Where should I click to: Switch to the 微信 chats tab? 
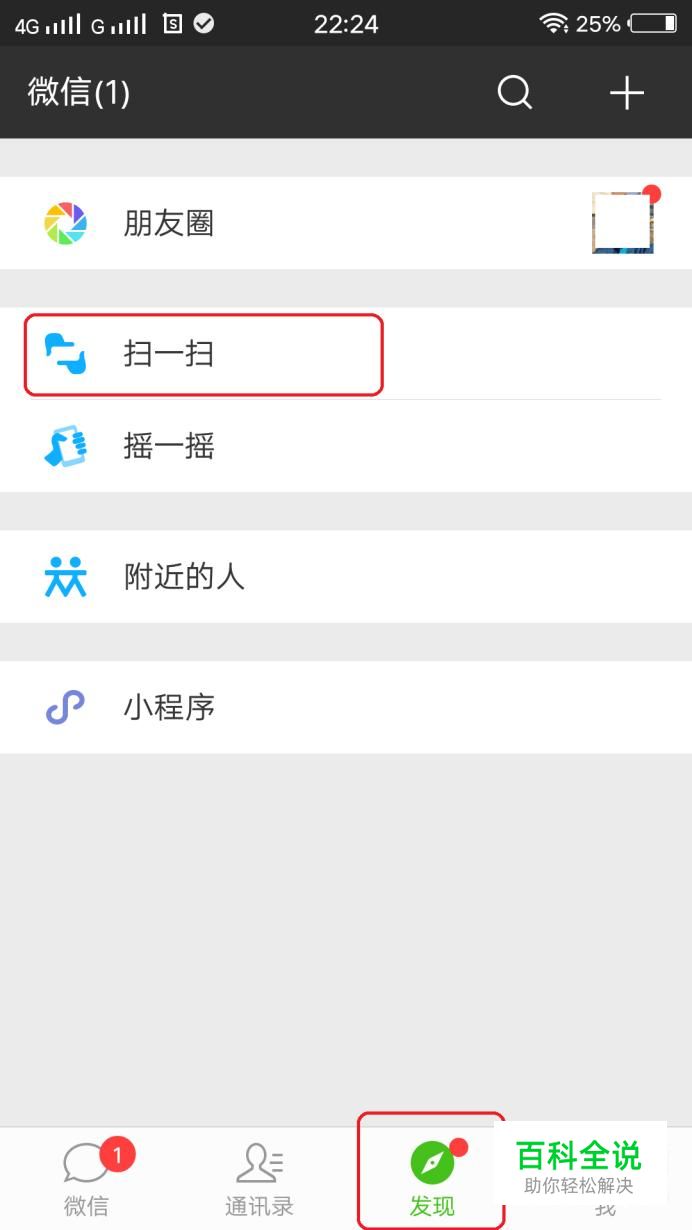click(x=87, y=1179)
